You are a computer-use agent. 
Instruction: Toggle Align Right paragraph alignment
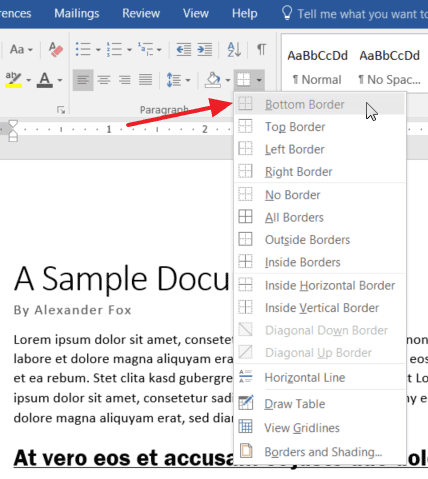pyautogui.click(x=124, y=80)
